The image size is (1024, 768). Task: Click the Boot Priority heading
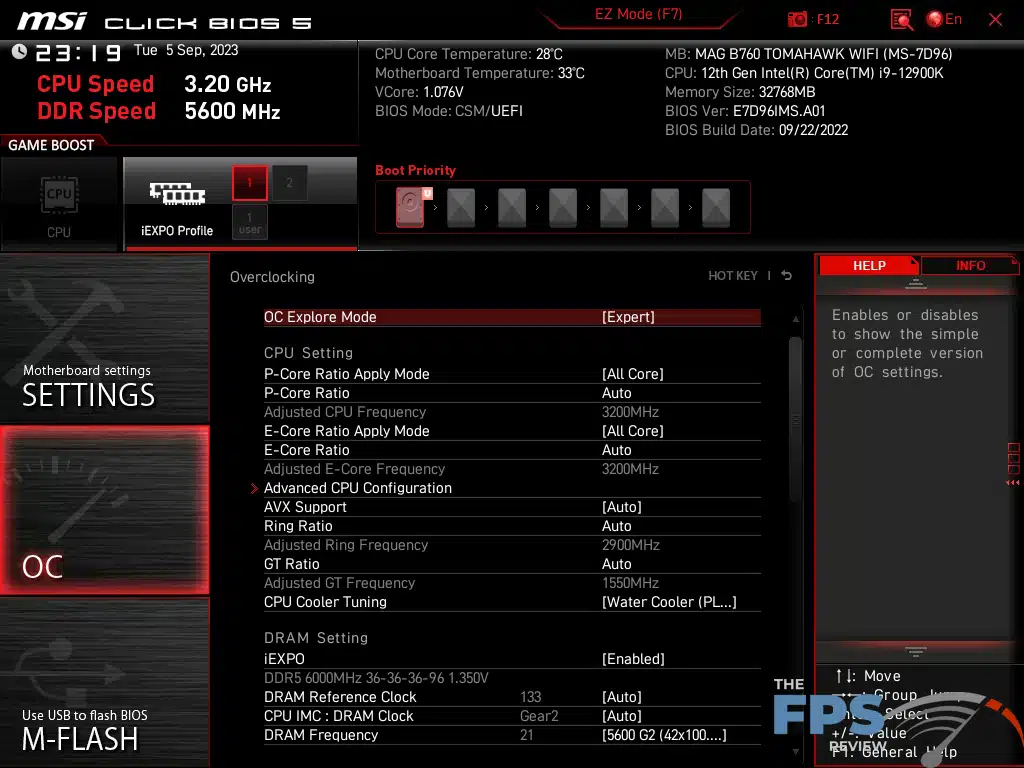coord(415,170)
